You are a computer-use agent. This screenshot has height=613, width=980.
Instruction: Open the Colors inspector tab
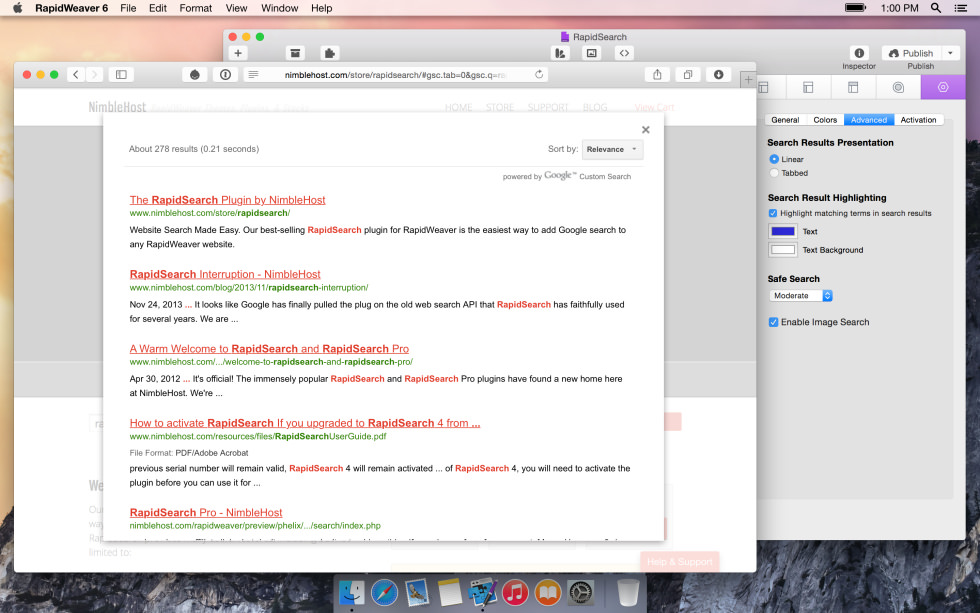point(825,120)
